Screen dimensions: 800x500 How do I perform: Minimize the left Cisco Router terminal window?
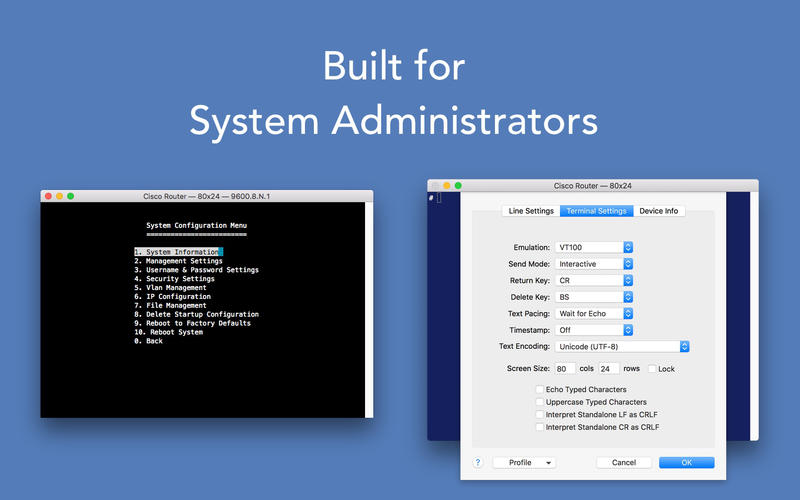coord(59,196)
